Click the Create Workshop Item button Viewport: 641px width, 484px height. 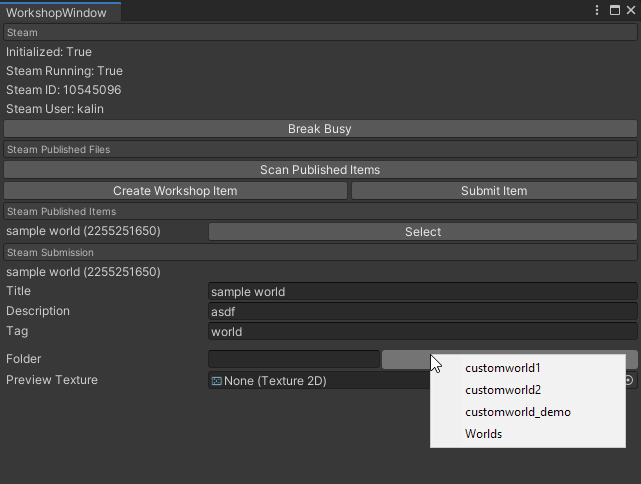[x=175, y=191]
